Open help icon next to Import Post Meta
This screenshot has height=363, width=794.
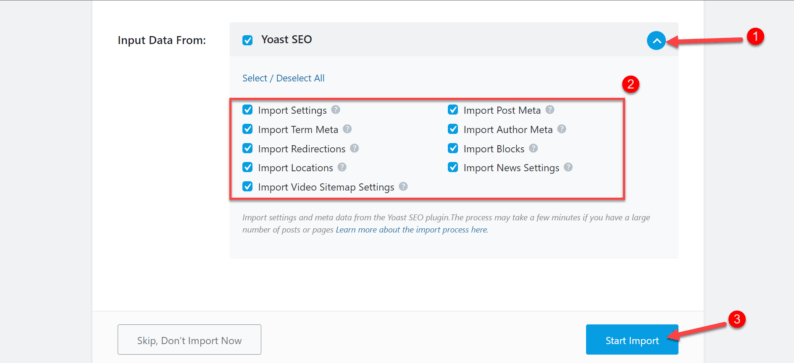click(x=550, y=110)
